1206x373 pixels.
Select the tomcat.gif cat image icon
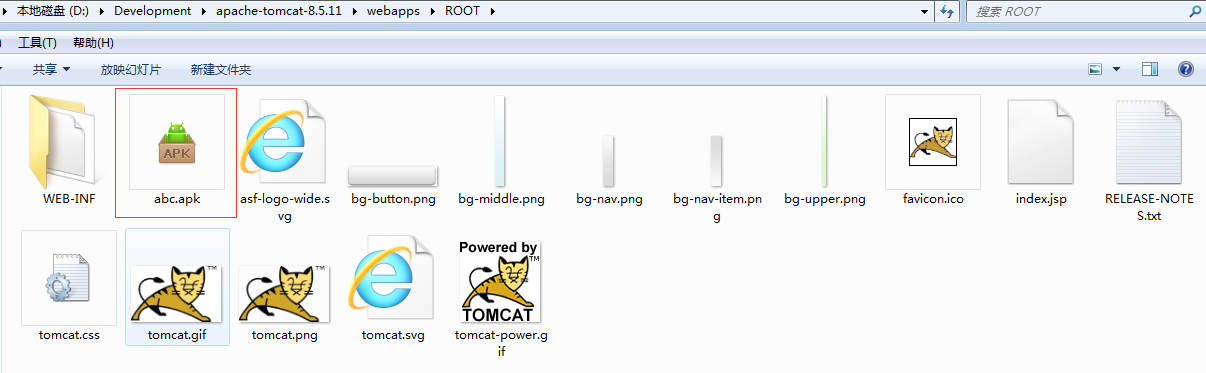(x=177, y=293)
